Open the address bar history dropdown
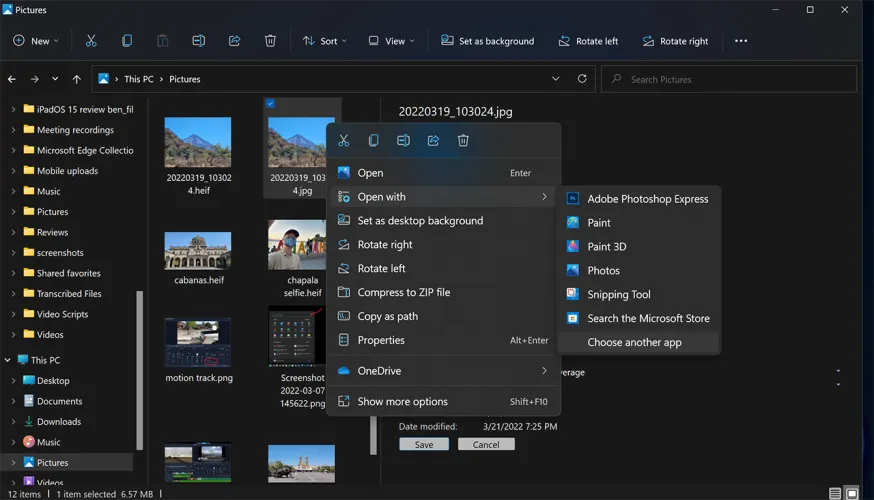The height and width of the screenshot is (500, 874). tap(556, 79)
